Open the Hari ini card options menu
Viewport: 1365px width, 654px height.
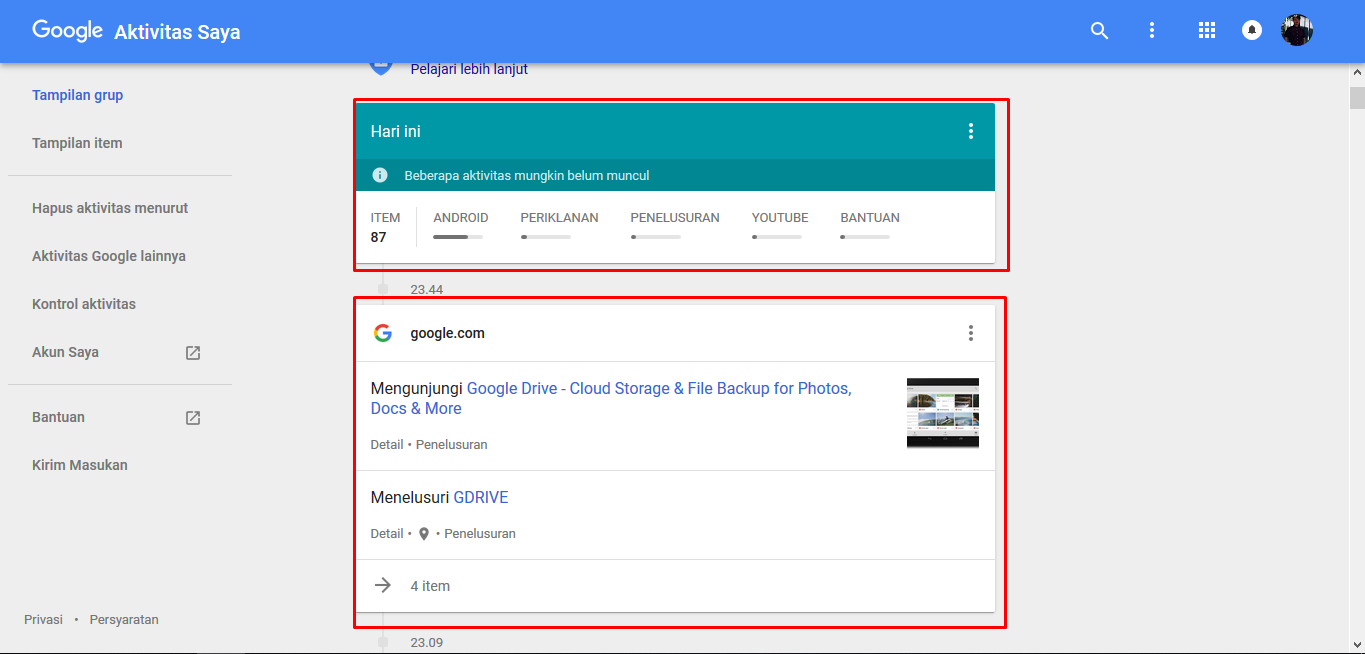coord(970,131)
